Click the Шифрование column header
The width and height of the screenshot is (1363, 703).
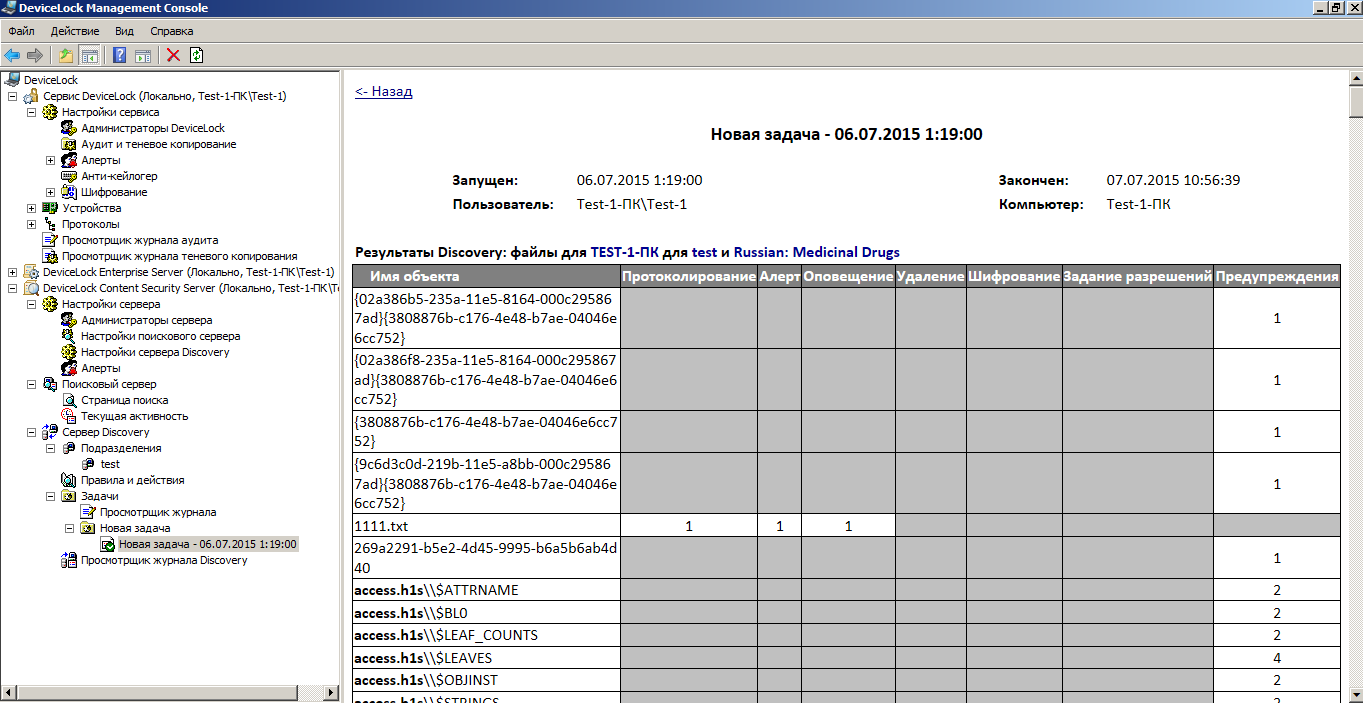pos(1013,276)
